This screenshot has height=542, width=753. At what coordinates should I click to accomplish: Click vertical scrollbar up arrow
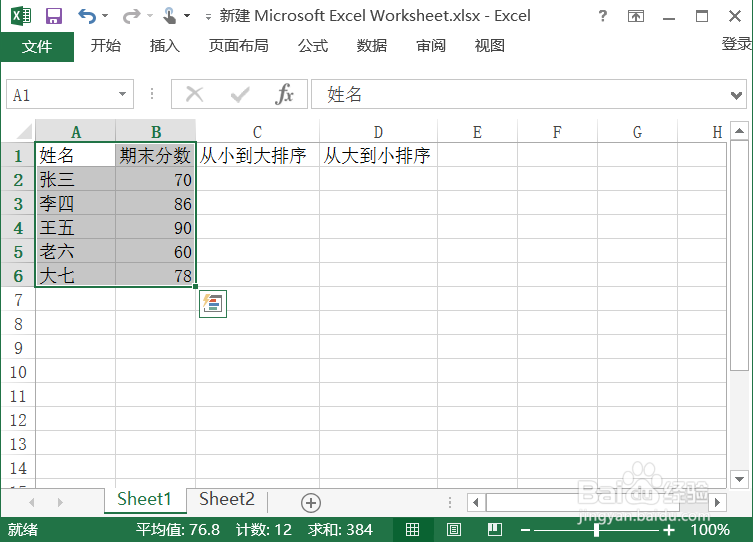pos(740,131)
